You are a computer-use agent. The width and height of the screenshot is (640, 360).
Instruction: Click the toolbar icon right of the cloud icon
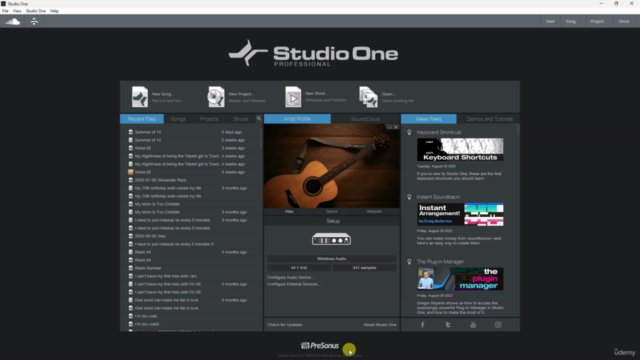(34, 22)
